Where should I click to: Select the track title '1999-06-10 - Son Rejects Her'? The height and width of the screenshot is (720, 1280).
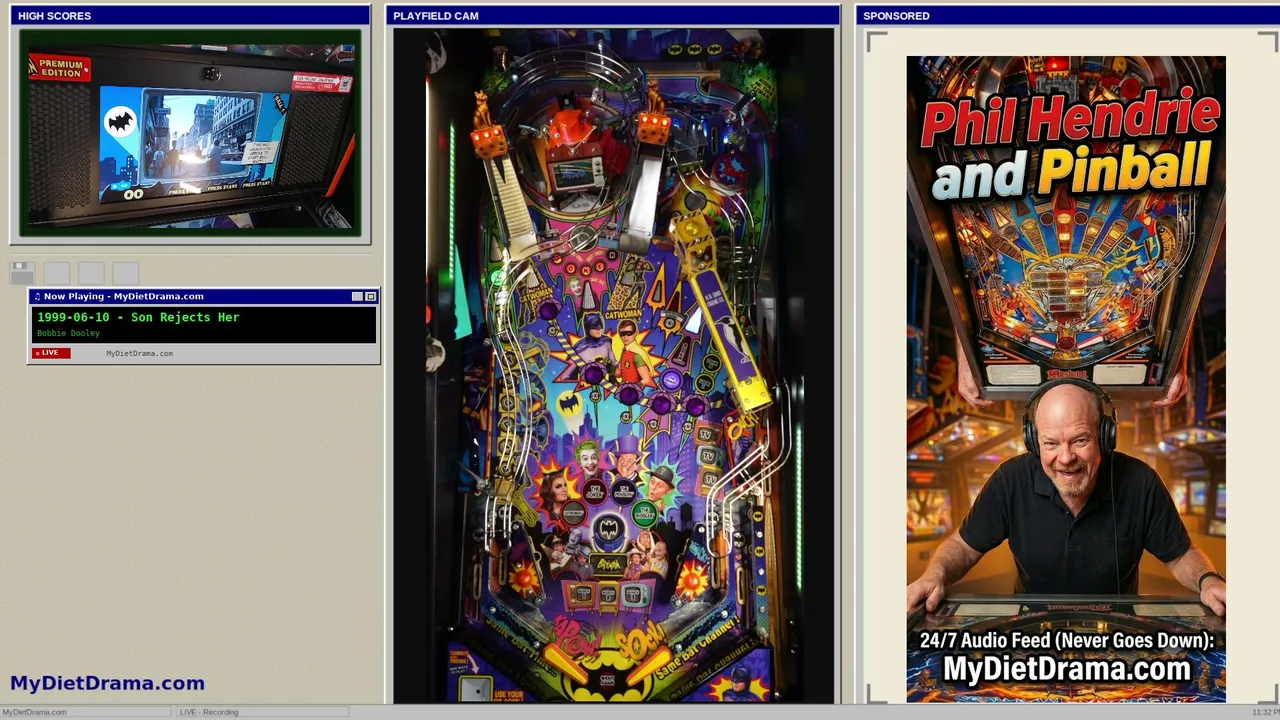[138, 317]
